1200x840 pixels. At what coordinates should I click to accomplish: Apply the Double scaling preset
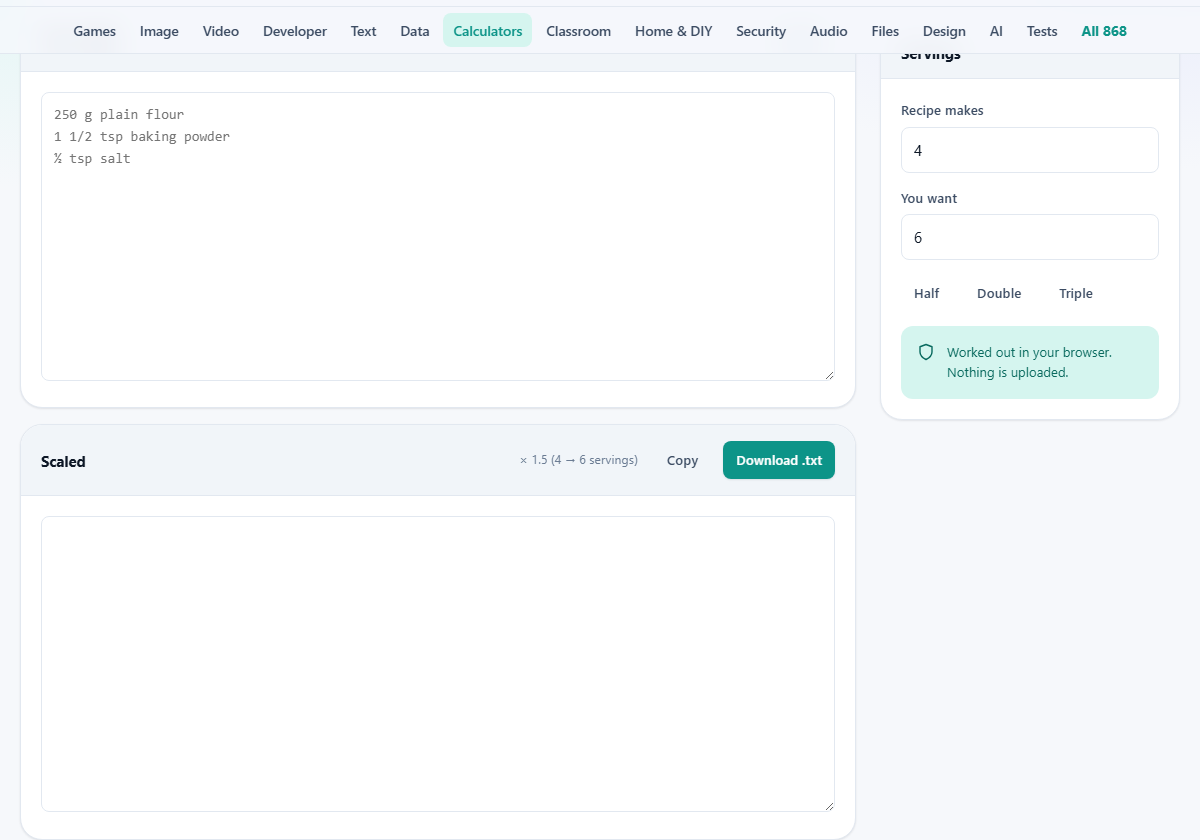999,293
